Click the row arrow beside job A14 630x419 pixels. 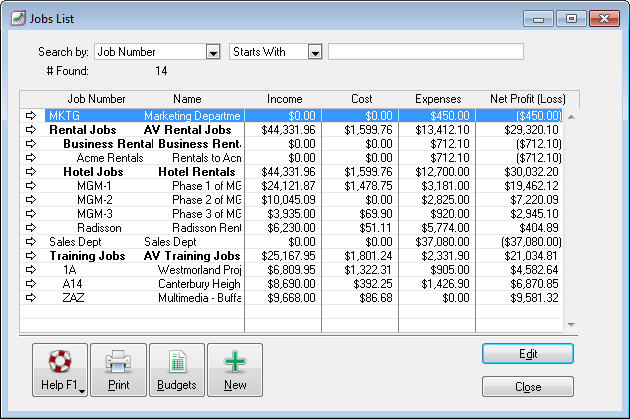(x=31, y=284)
